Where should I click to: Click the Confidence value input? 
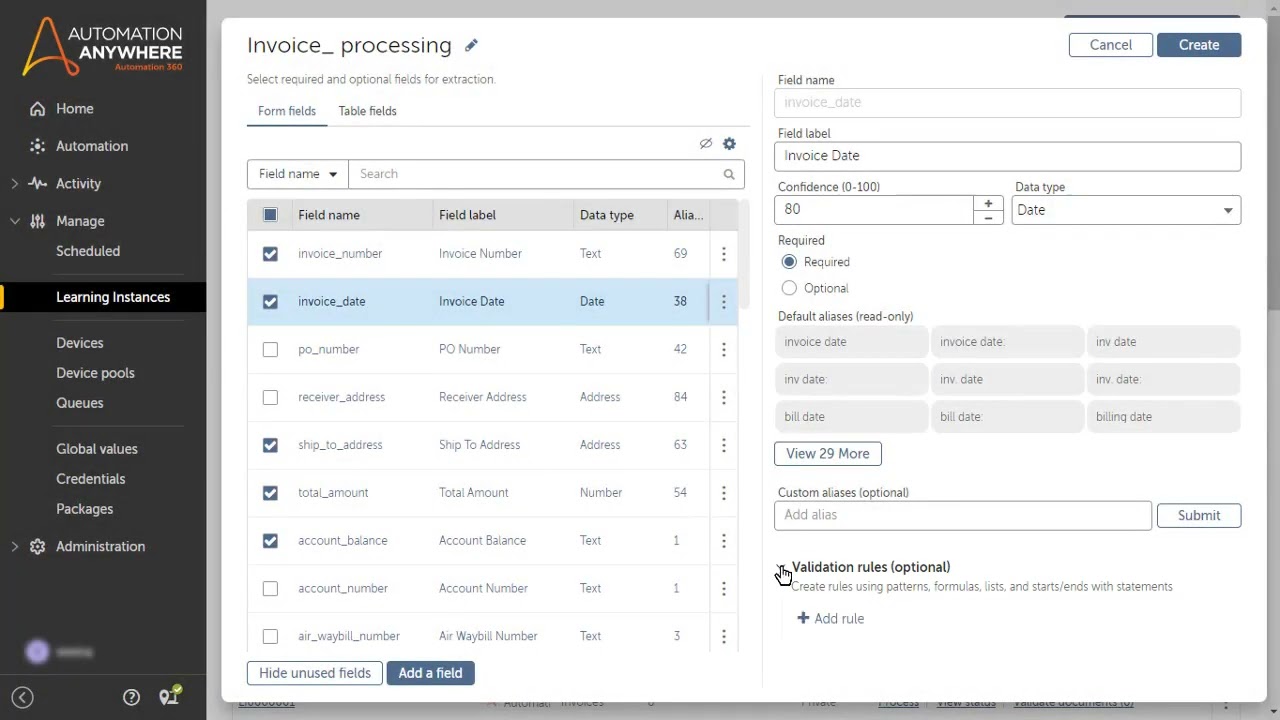click(x=874, y=210)
